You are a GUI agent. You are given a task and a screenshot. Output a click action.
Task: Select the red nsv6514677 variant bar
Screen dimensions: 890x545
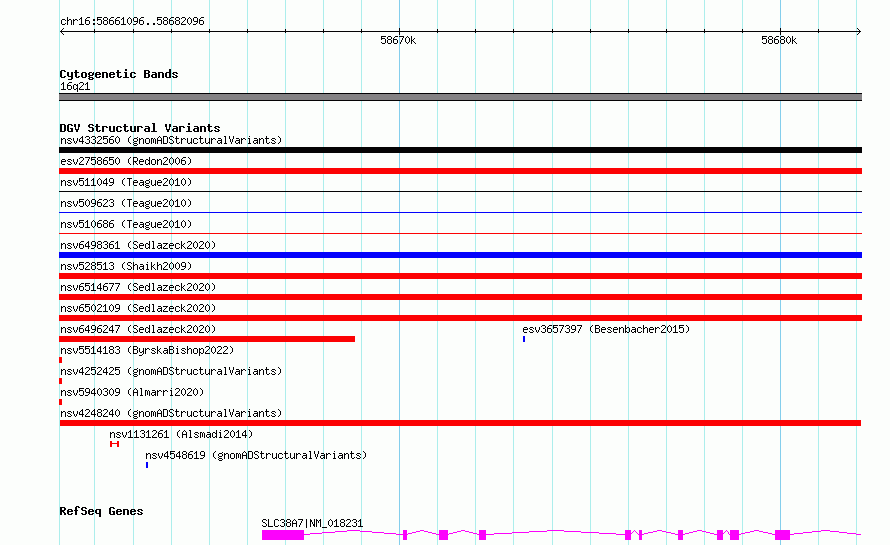pyautogui.click(x=460, y=297)
